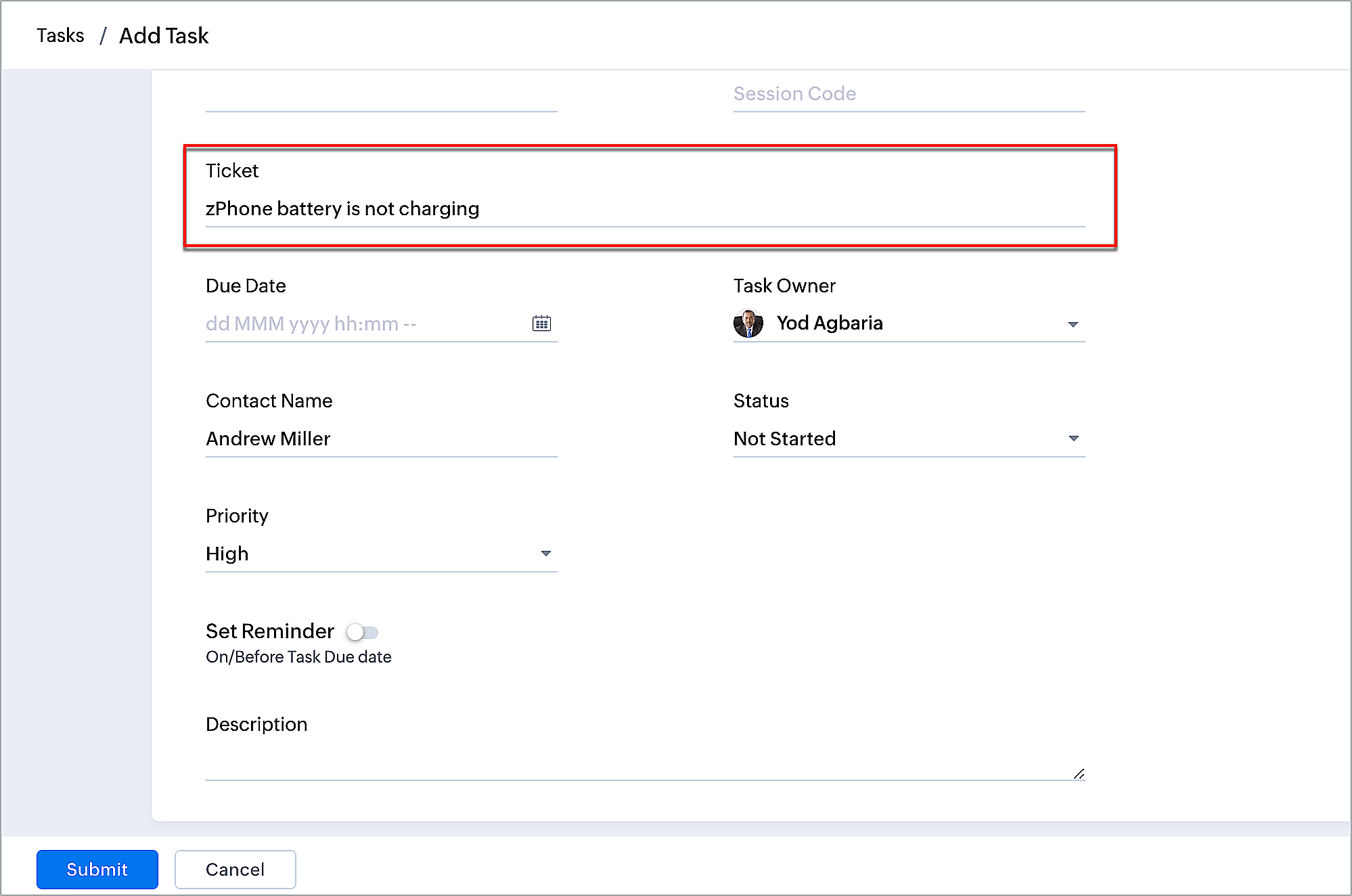Click Yod Agbaria's avatar photo

click(748, 323)
